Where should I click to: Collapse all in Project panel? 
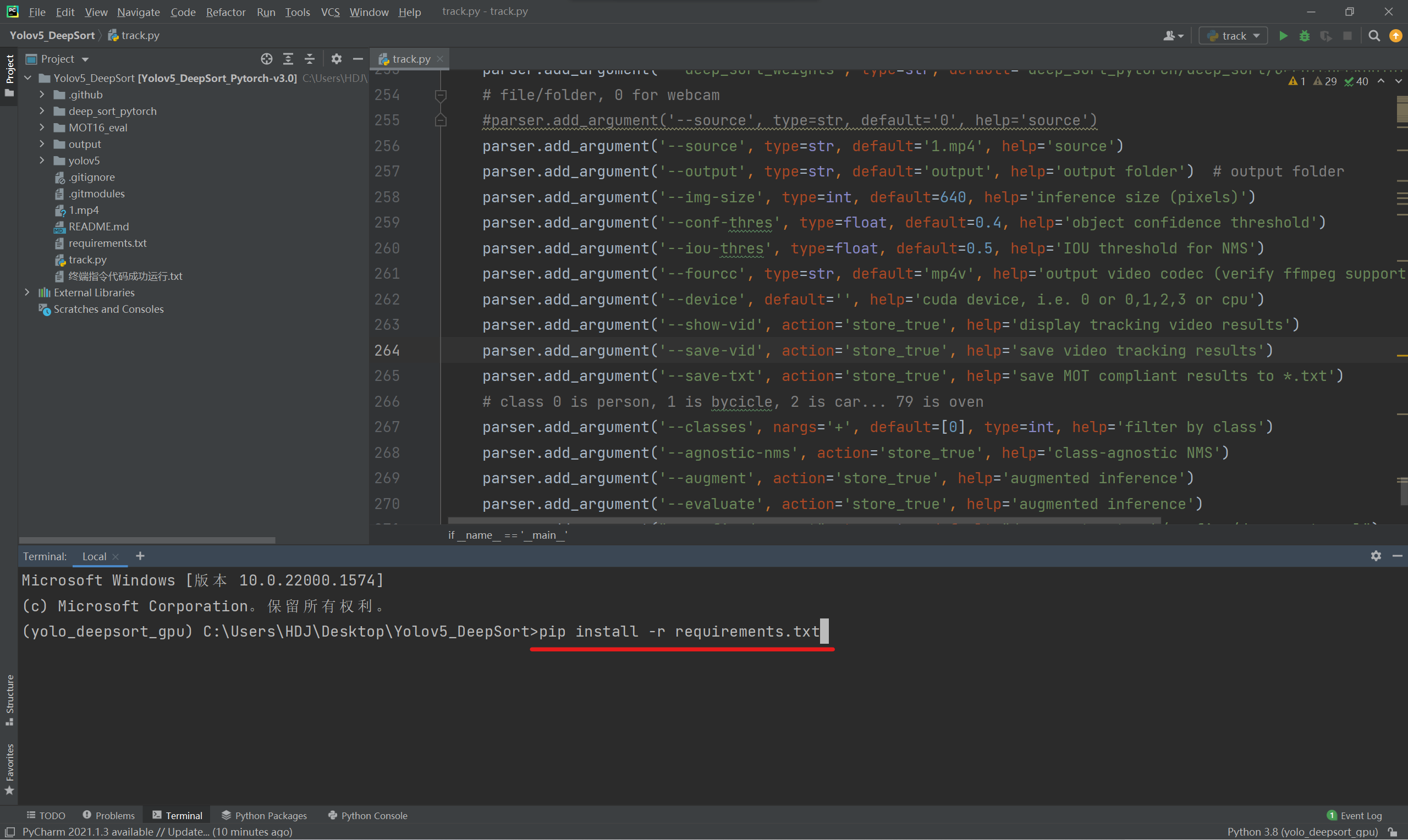pyautogui.click(x=310, y=59)
